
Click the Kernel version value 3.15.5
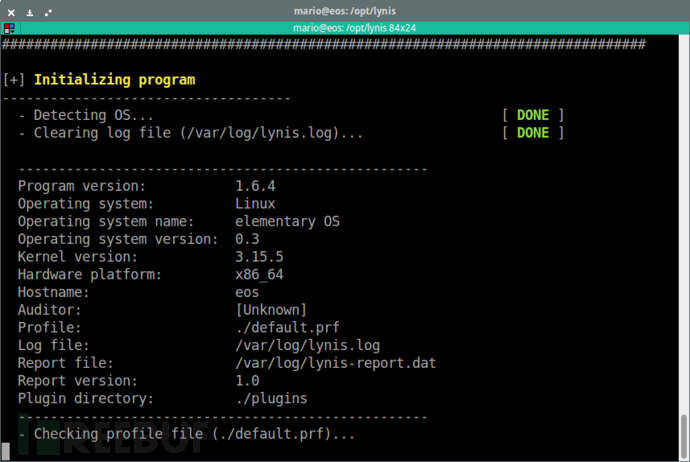[259, 257]
